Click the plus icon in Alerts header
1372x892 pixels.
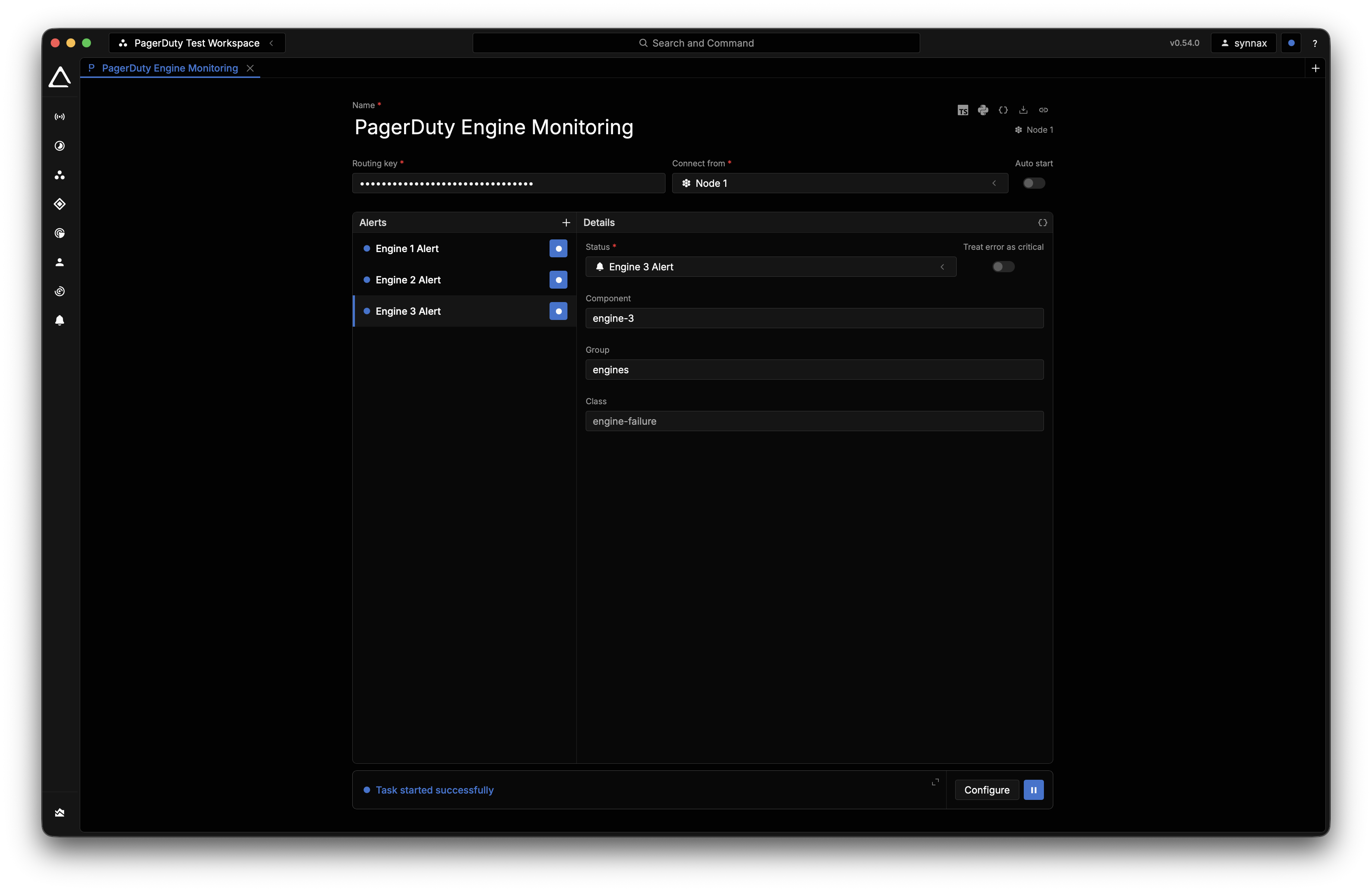pyautogui.click(x=566, y=223)
